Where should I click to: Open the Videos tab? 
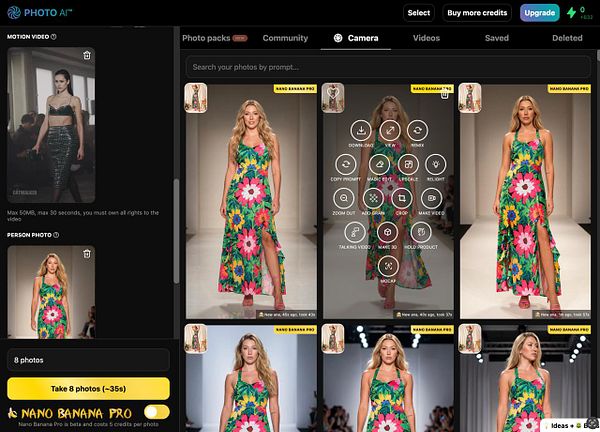[426, 38]
